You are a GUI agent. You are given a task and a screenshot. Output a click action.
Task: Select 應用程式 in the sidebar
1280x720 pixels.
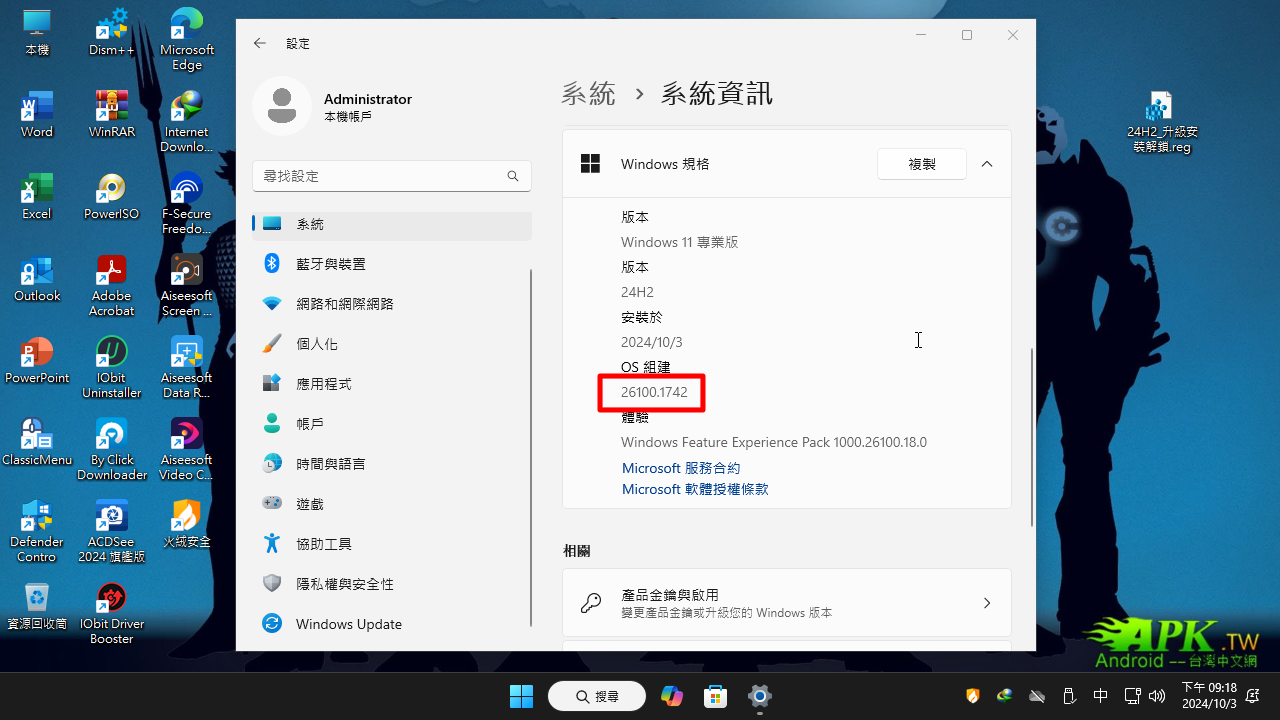[392, 384]
